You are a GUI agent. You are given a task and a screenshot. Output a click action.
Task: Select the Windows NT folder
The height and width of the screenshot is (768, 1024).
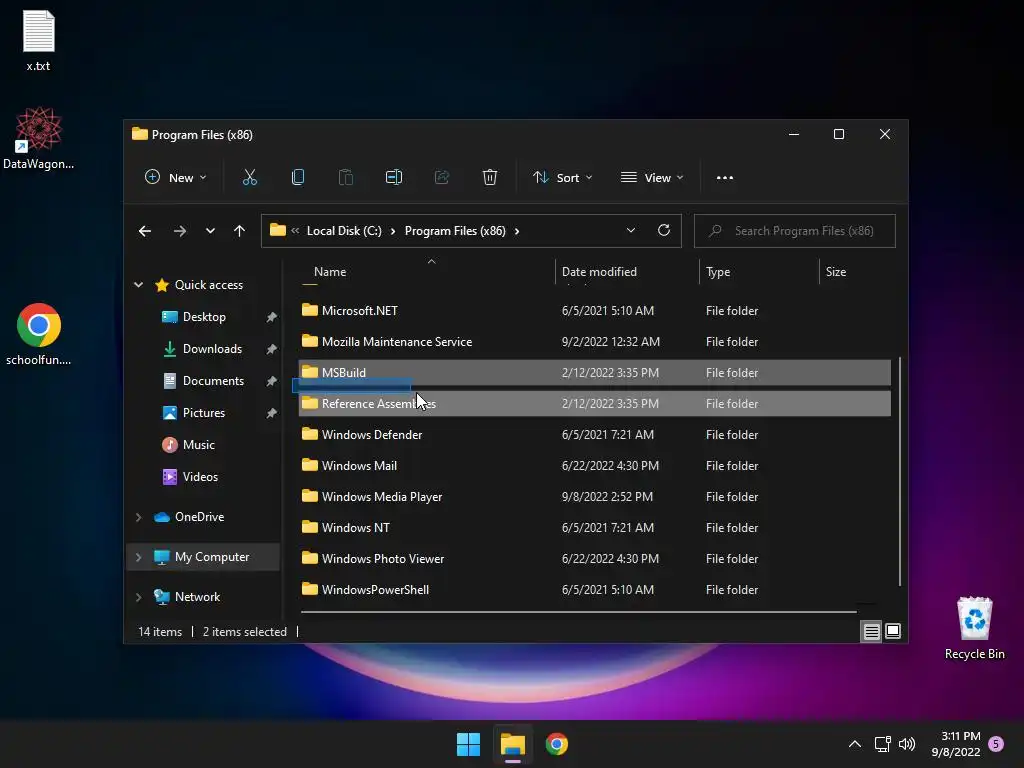(594, 528)
